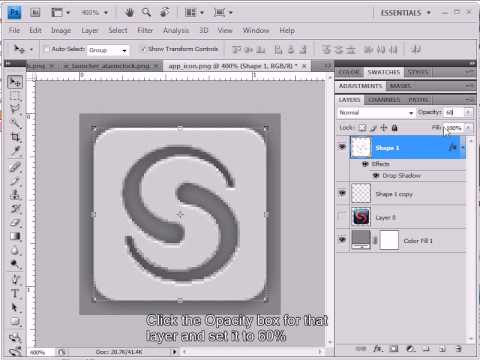Image resolution: width=480 pixels, height=360 pixels.
Task: Hide the Shape 1 copy layer
Action: click(342, 193)
